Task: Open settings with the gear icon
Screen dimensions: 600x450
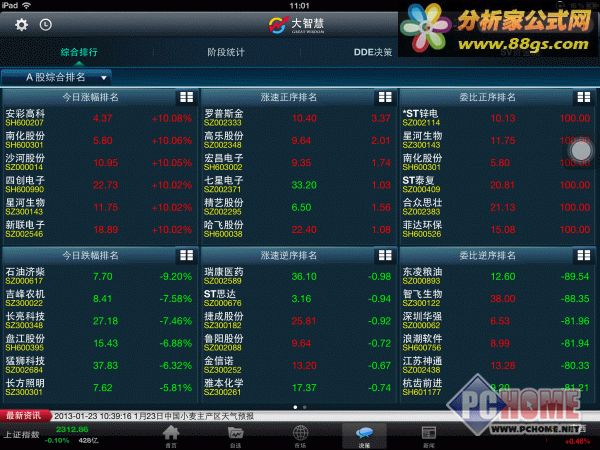Action: pyautogui.click(x=21, y=25)
